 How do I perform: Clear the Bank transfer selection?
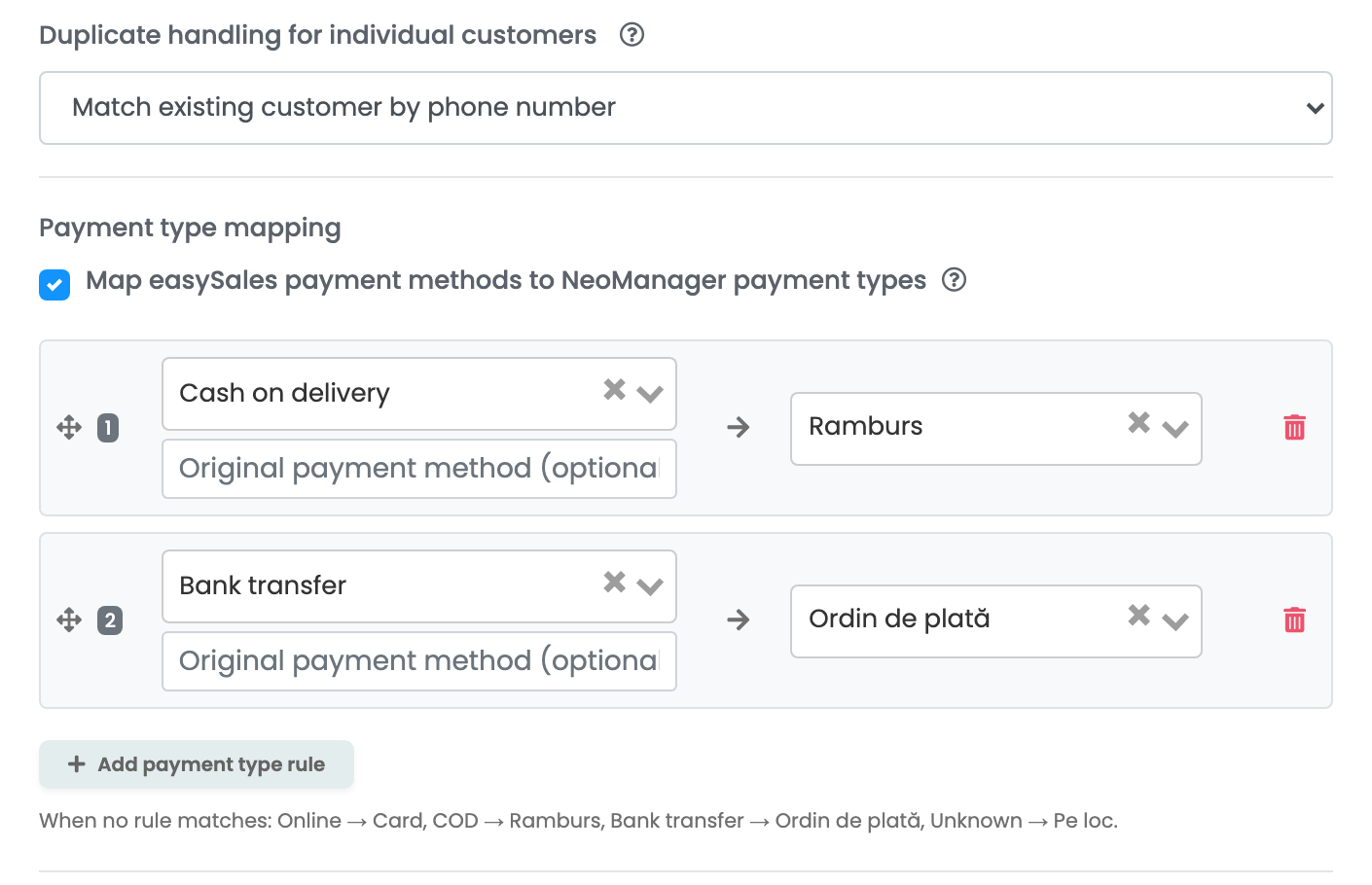[614, 583]
